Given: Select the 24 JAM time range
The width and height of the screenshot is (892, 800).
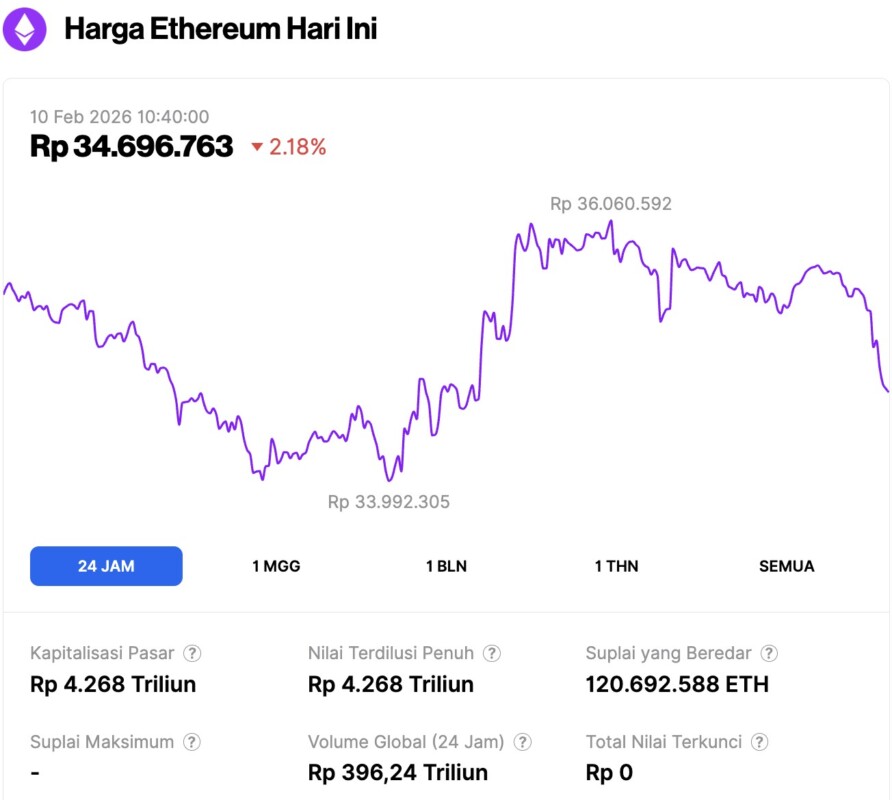Looking at the screenshot, I should (x=106, y=566).
